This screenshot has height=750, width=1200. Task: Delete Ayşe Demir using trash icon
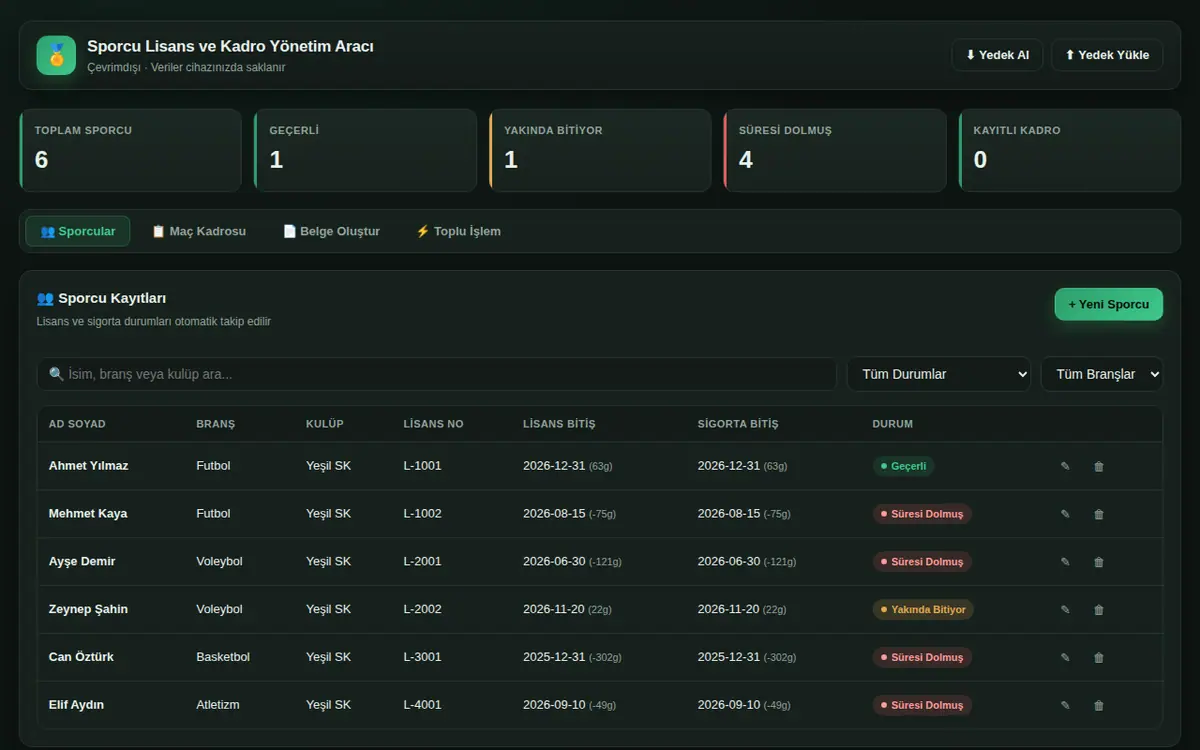1099,562
